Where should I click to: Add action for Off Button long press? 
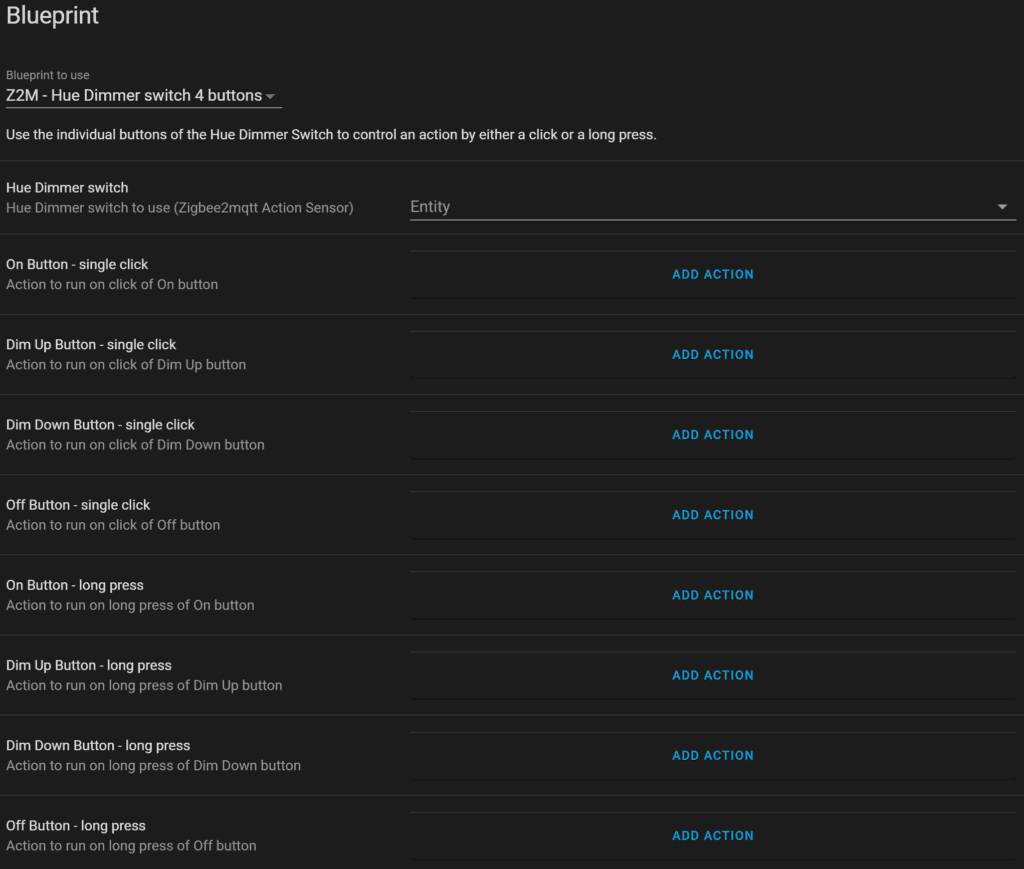pos(712,836)
